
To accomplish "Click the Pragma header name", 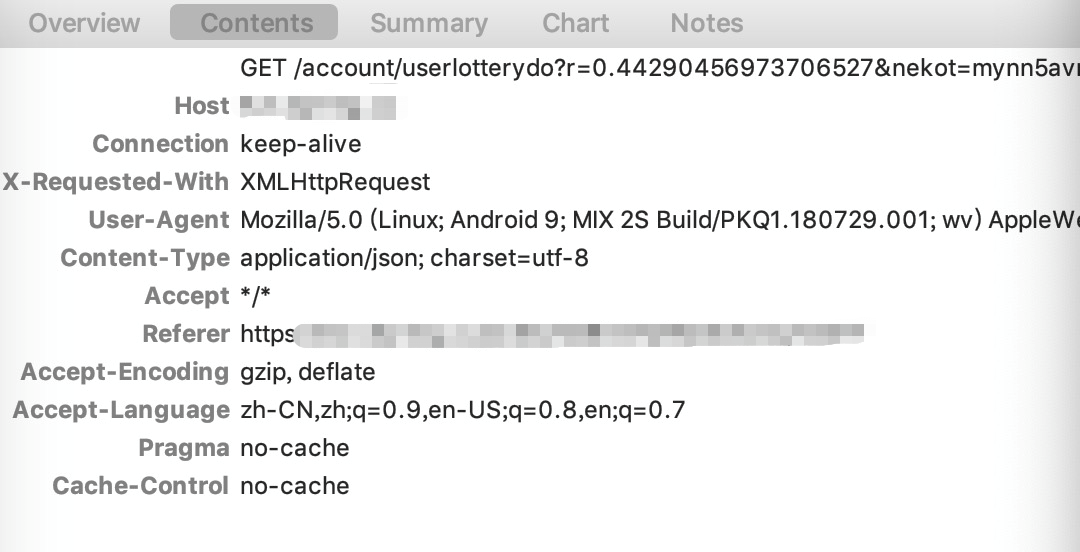I will click(183, 448).
